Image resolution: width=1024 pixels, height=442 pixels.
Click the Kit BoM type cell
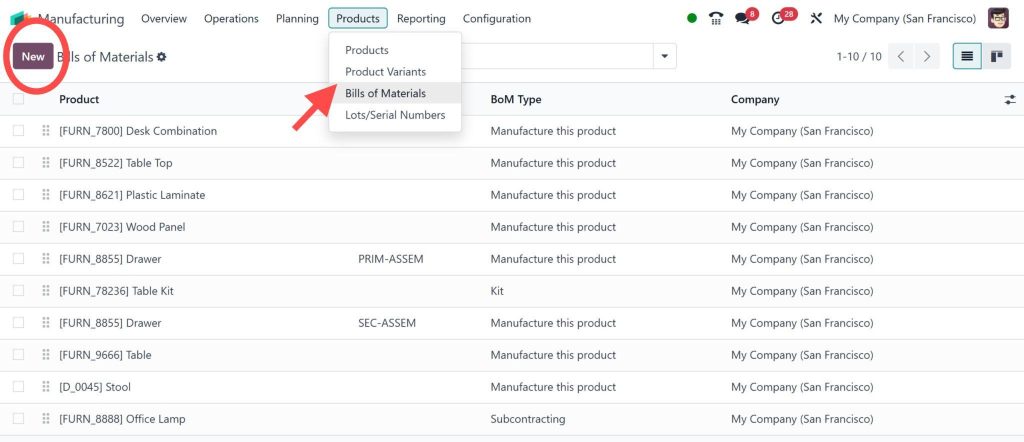[x=497, y=291]
